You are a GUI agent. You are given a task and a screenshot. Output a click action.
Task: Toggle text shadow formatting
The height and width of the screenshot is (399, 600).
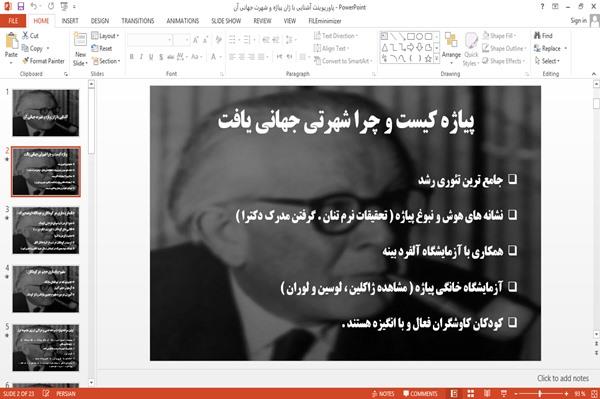161,57
